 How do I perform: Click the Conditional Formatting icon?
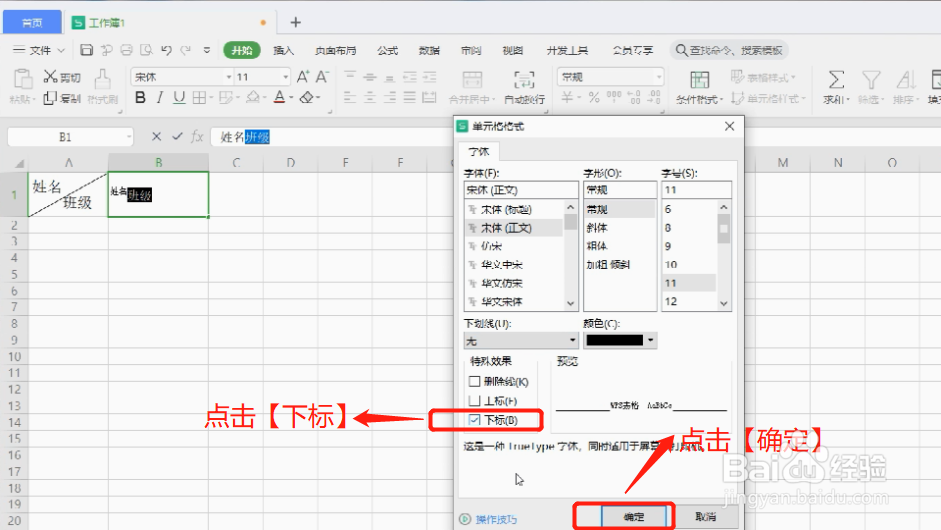[699, 79]
